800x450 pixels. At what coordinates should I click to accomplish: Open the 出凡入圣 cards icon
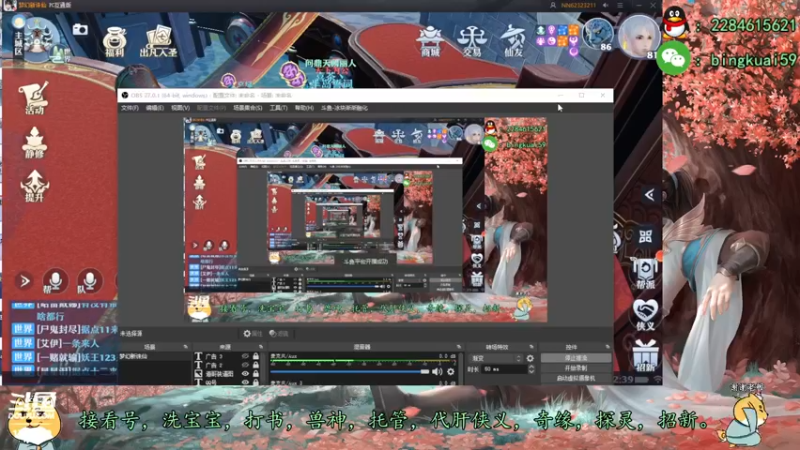(x=159, y=41)
